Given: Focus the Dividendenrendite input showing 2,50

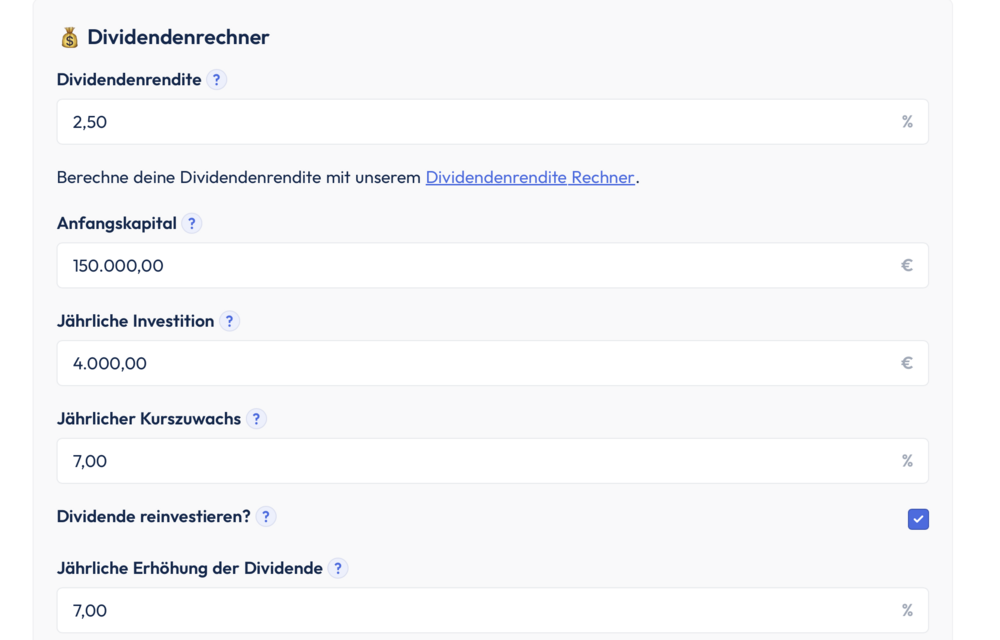Looking at the screenshot, I should tap(490, 121).
